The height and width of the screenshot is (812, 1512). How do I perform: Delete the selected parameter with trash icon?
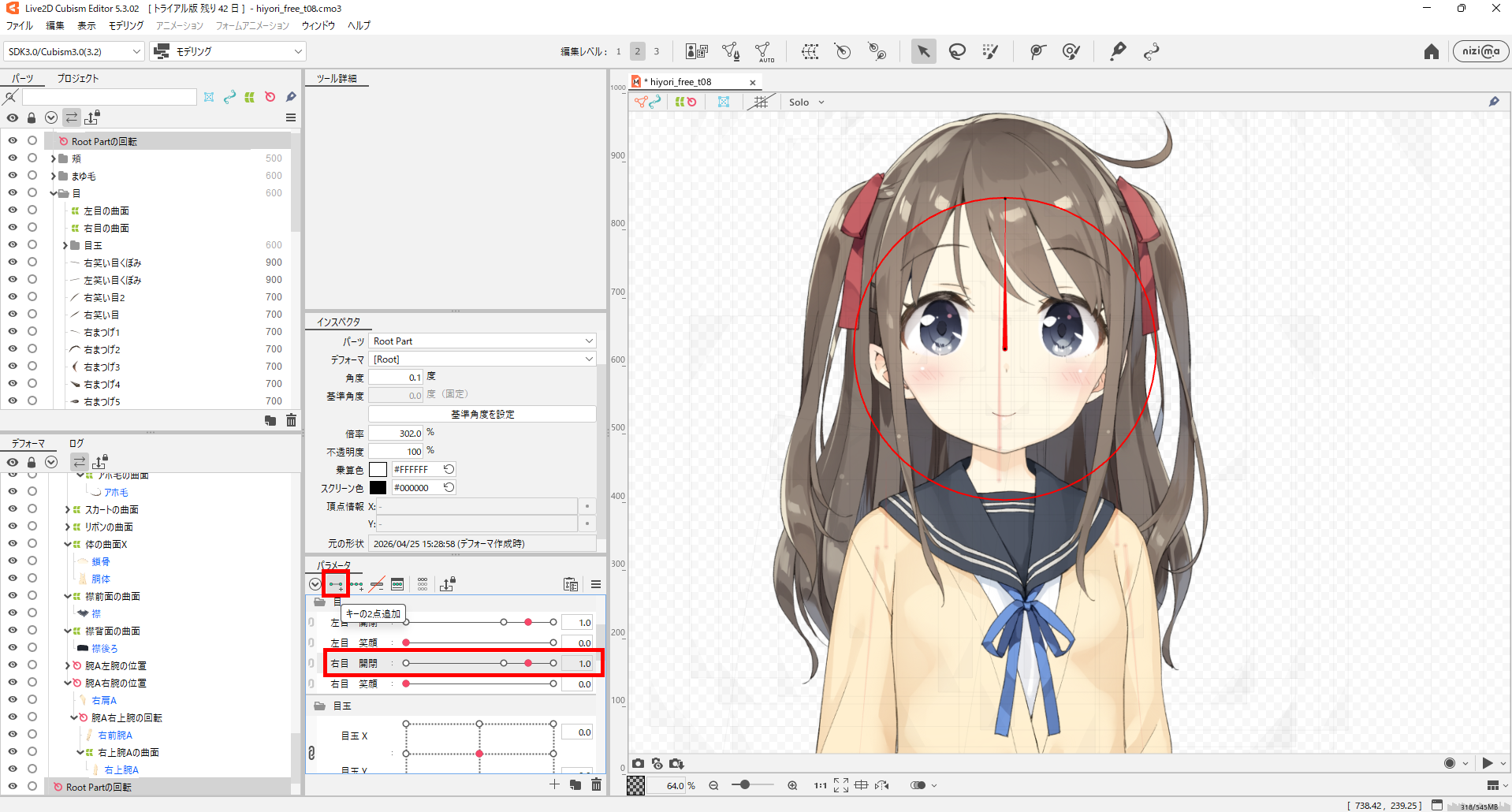[x=596, y=784]
